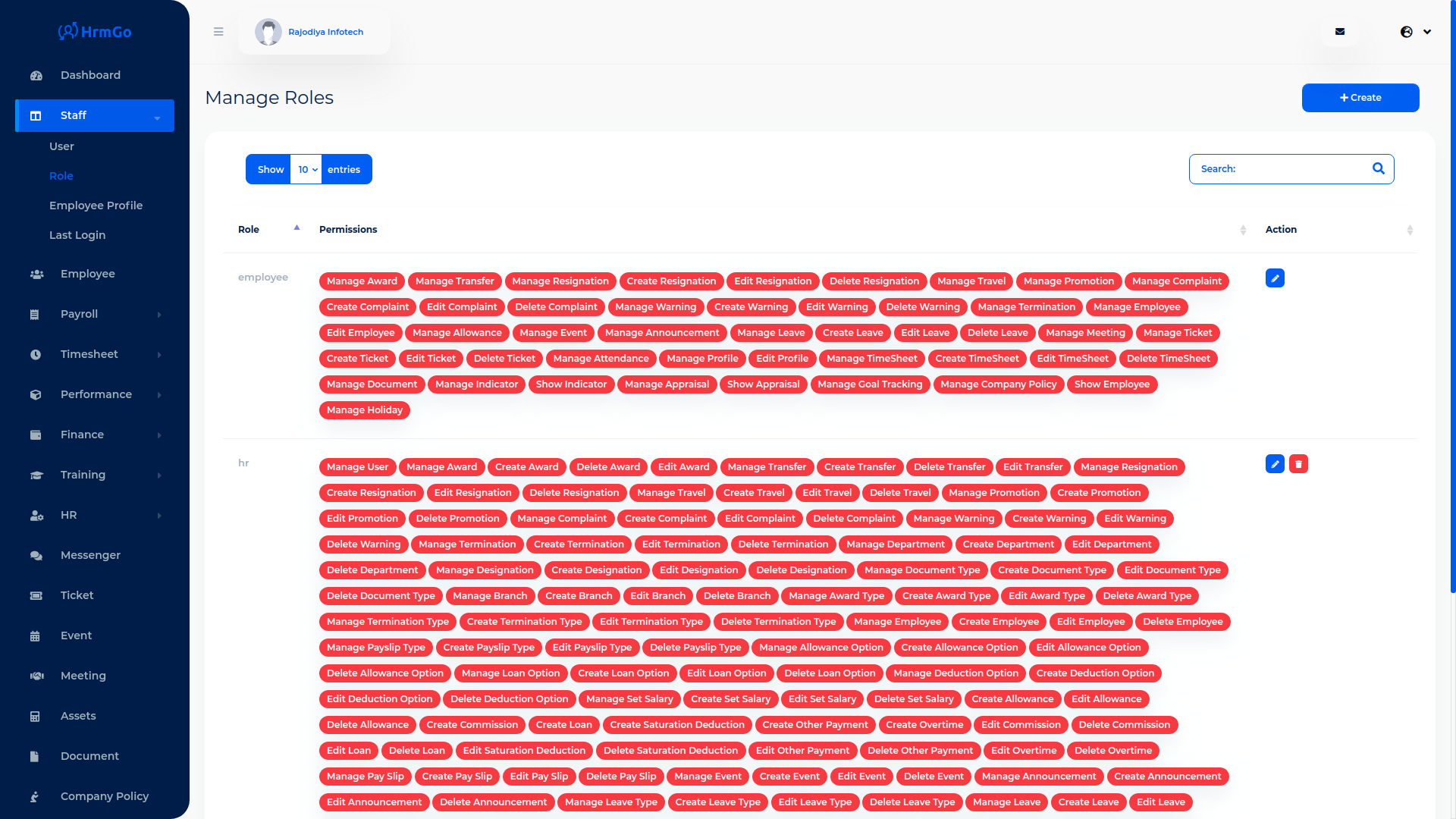Screen dimensions: 1456x819
Task: Click the globe language icon
Action: [x=1407, y=32]
